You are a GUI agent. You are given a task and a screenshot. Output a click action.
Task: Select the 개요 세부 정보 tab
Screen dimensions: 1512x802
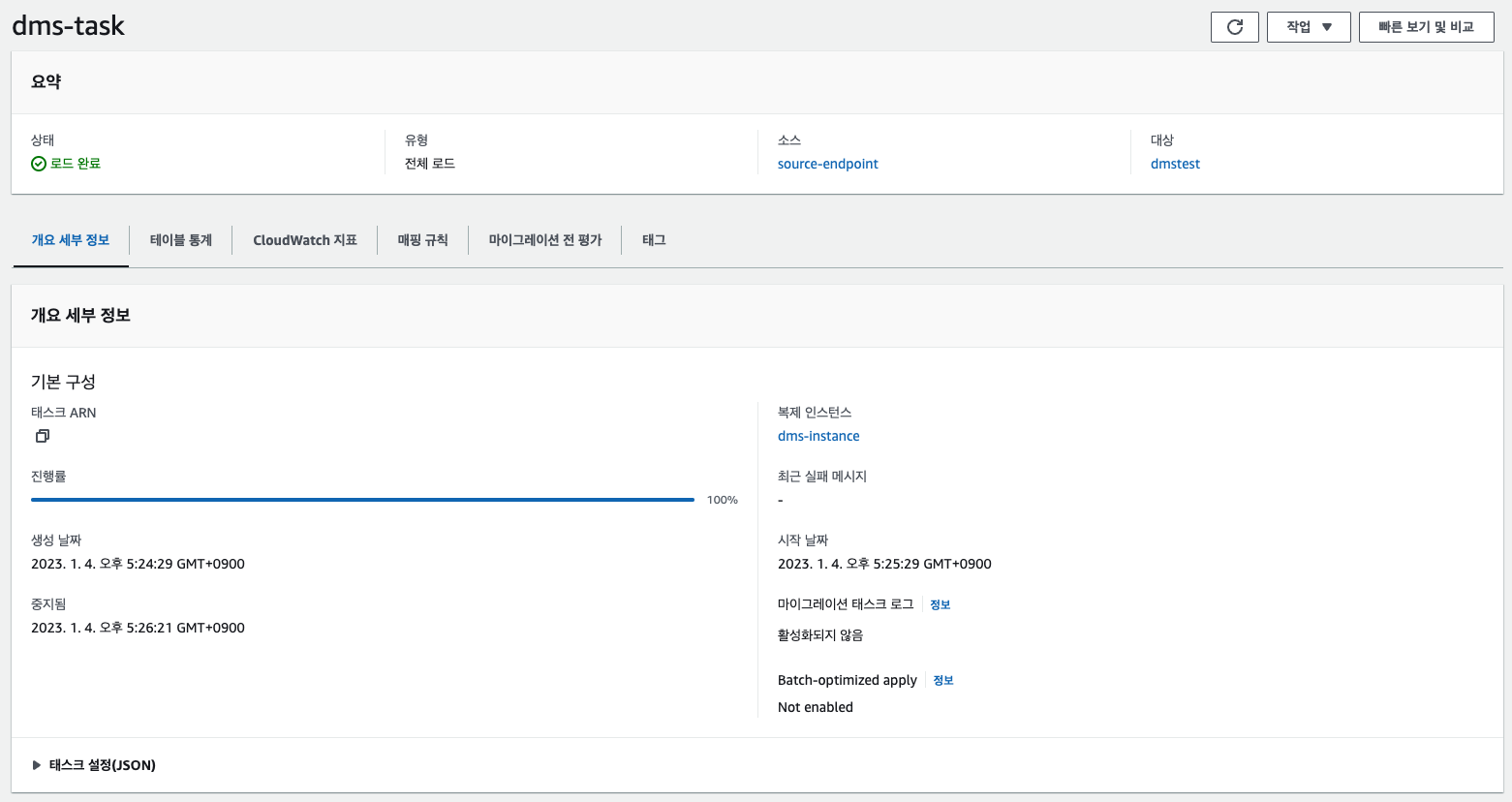click(71, 240)
